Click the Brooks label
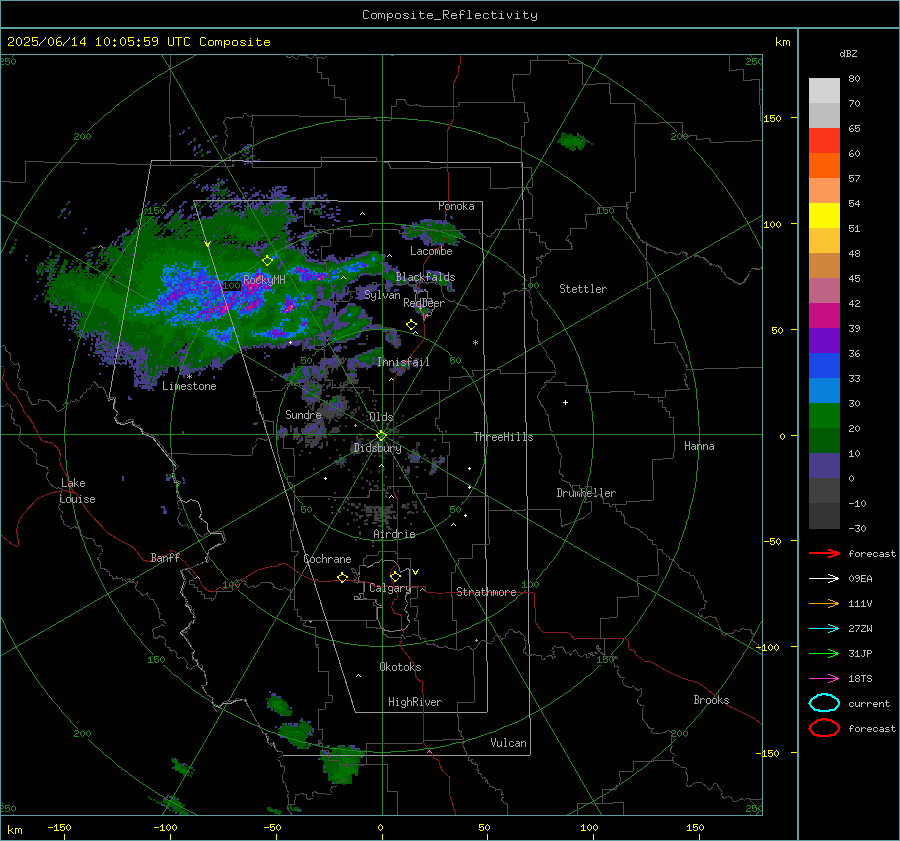Screen dimensions: 900x841 coord(711,700)
